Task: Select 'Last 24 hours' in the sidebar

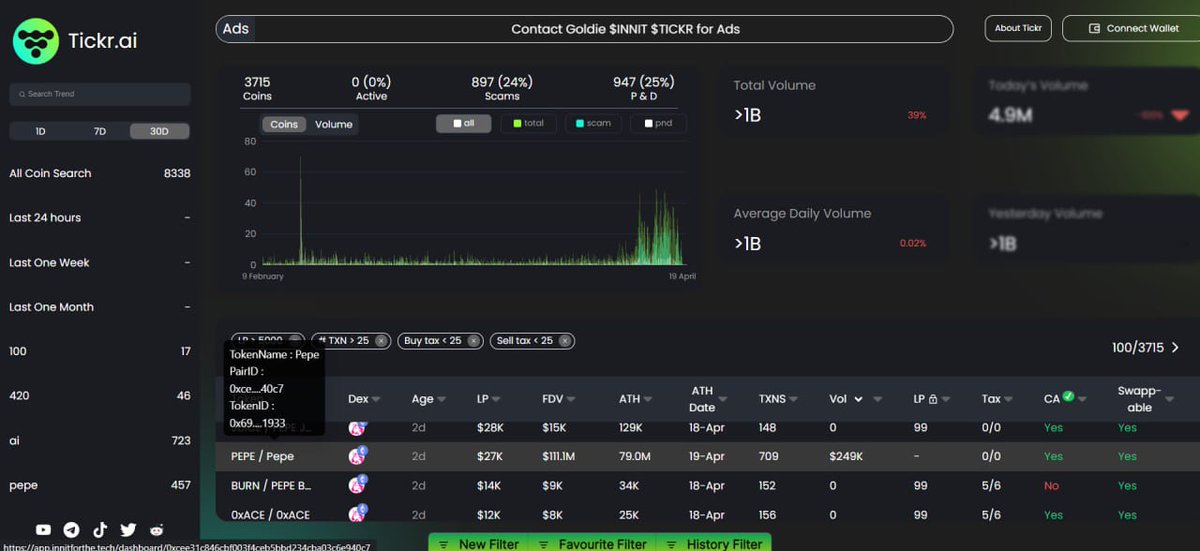Action: click(x=100, y=217)
